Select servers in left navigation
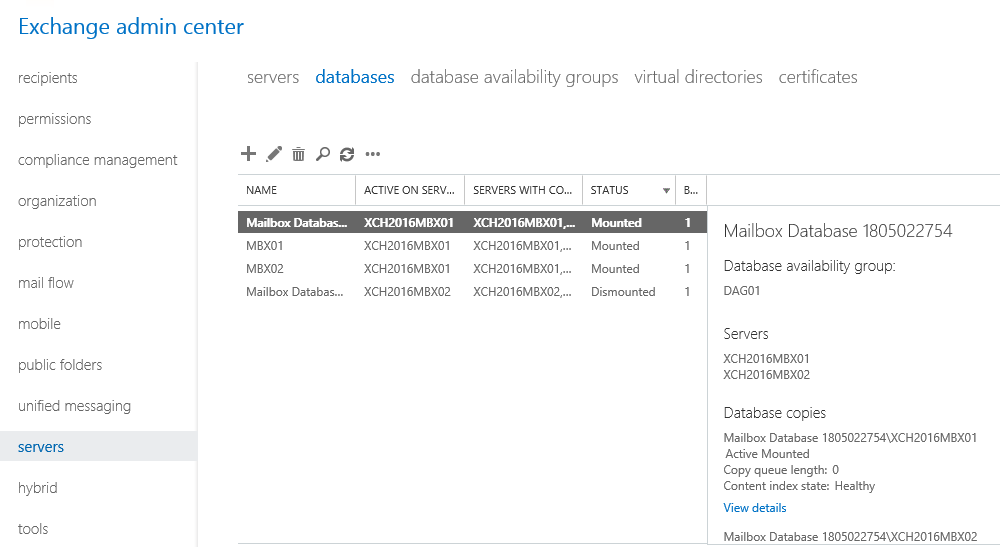Image resolution: width=1000 pixels, height=547 pixels. click(98, 446)
